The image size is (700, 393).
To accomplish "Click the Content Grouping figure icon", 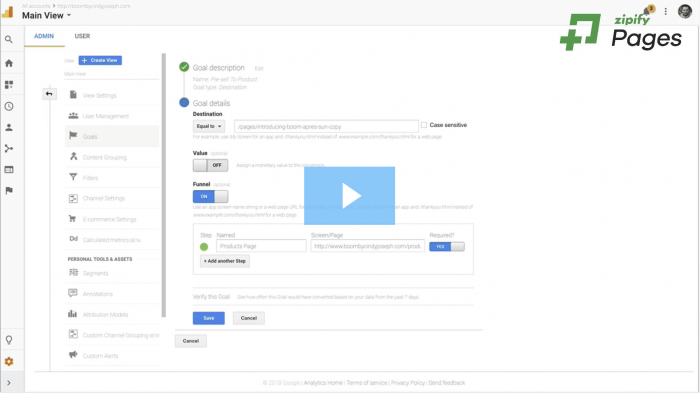I will point(73,156).
